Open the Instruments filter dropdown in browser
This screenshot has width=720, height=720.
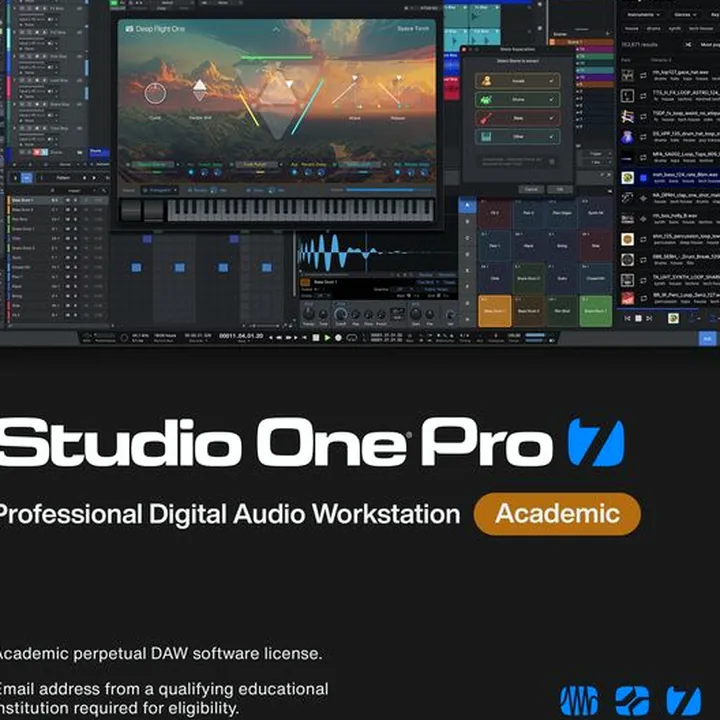(x=644, y=15)
